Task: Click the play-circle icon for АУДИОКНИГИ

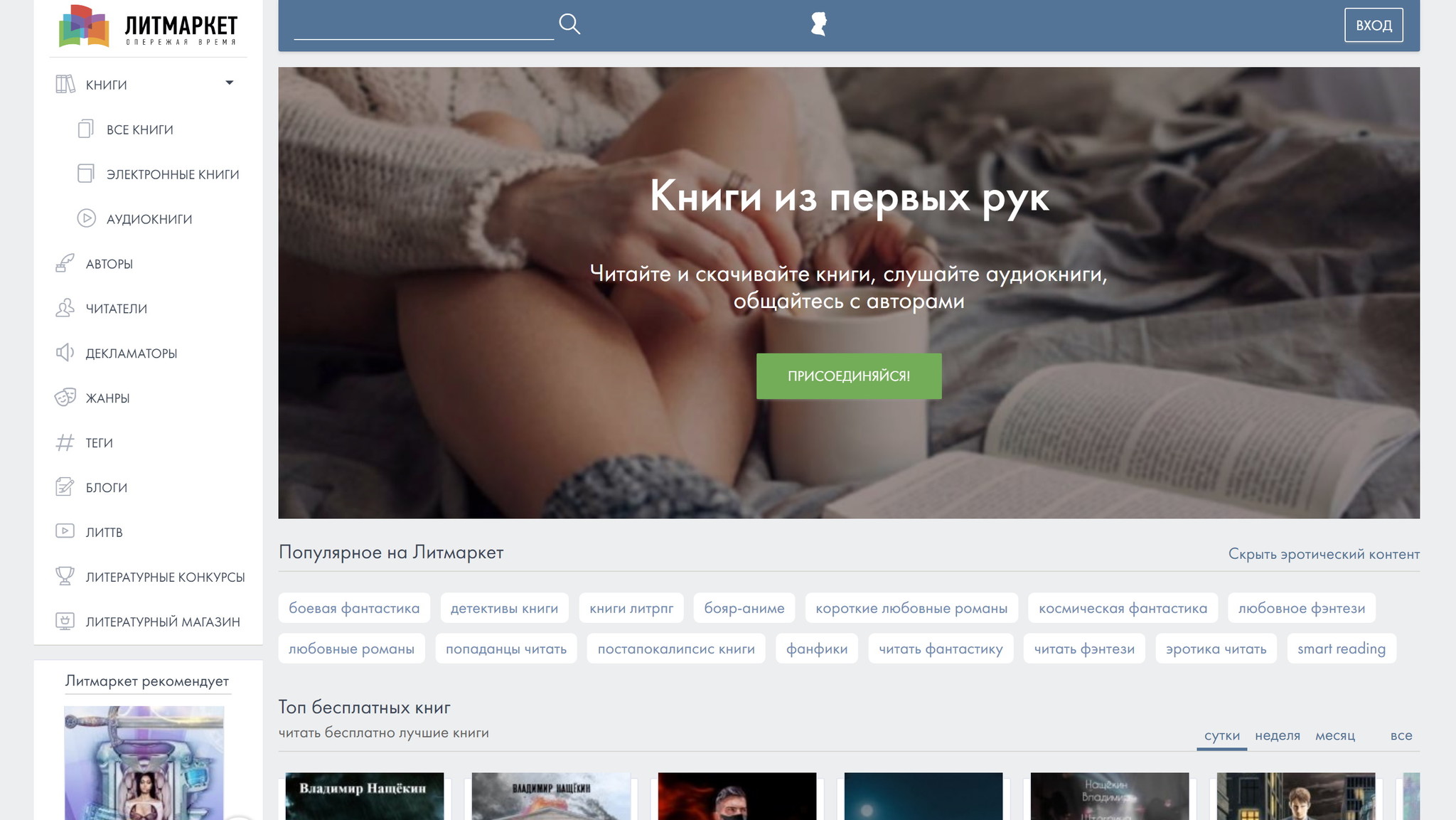Action: coord(86,218)
